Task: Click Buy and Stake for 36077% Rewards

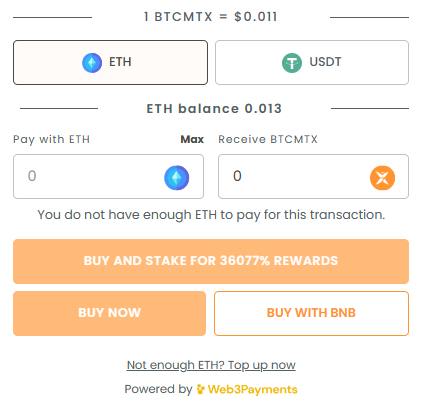Action: (211, 261)
